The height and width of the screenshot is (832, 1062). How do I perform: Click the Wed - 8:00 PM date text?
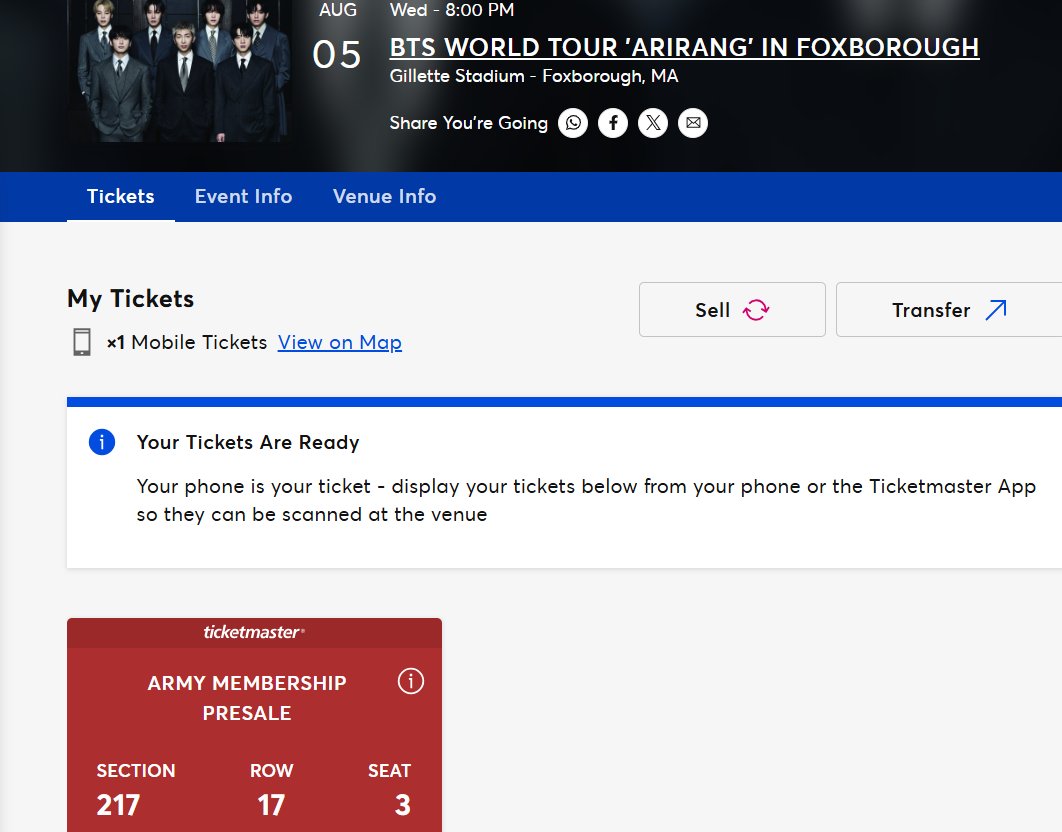click(x=452, y=9)
